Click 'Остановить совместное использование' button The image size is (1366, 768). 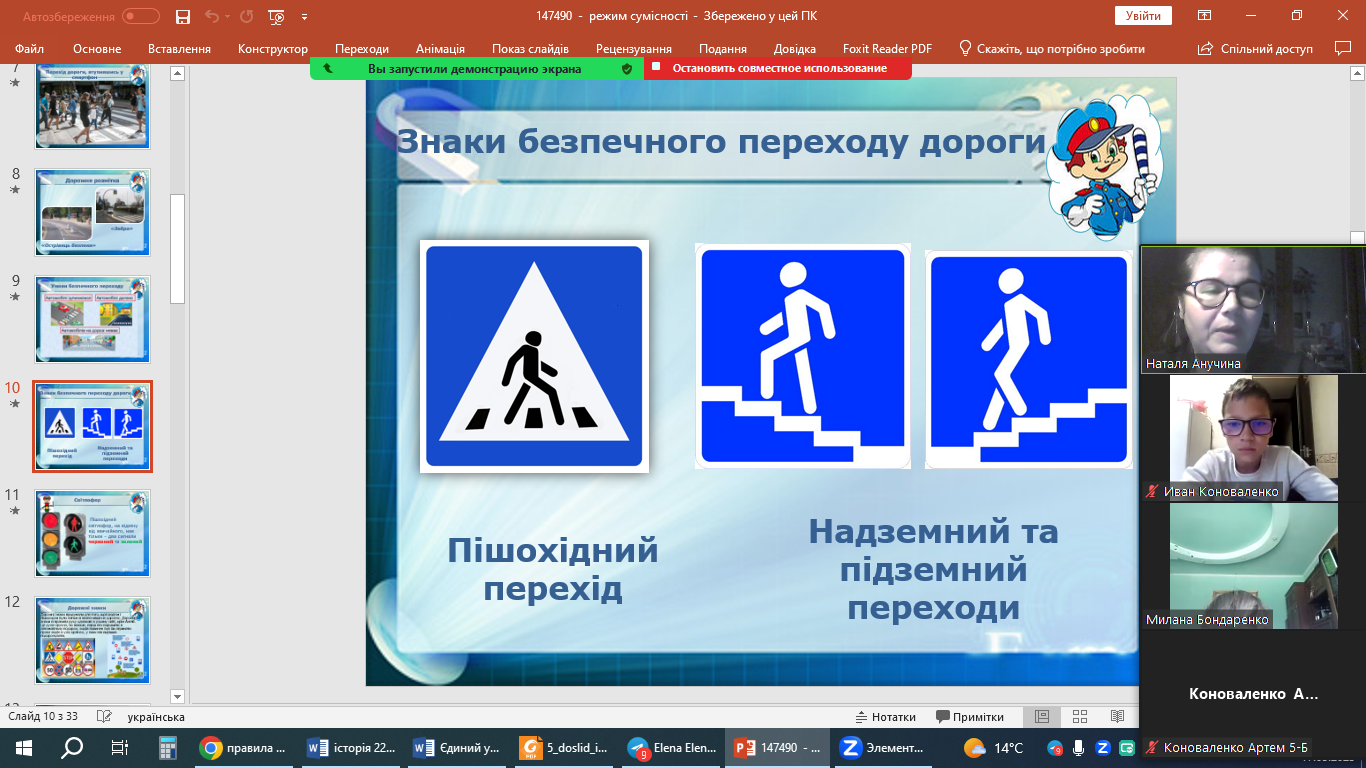pyautogui.click(x=779, y=68)
